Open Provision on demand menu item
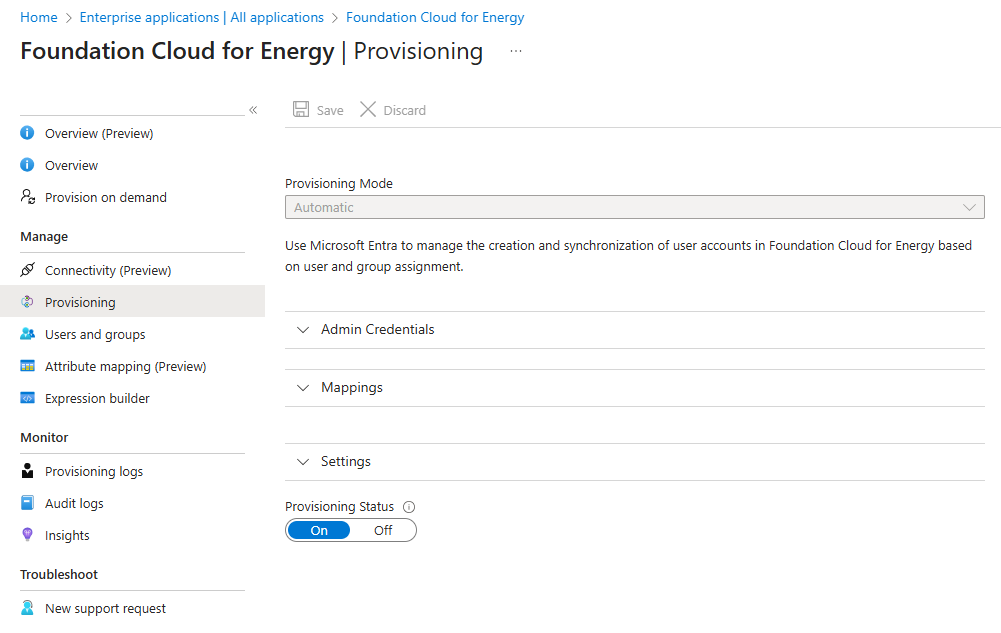Image resolution: width=1001 pixels, height=633 pixels. click(132, 197)
